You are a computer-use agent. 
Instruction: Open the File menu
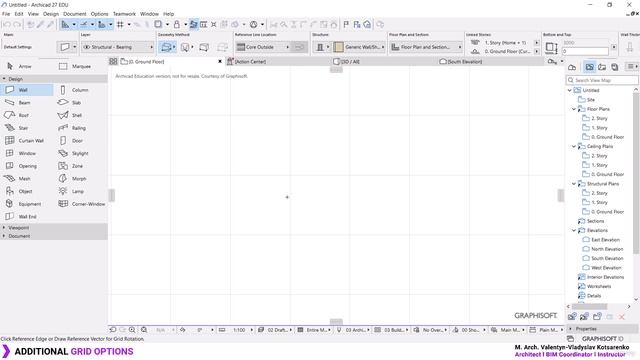point(6,14)
